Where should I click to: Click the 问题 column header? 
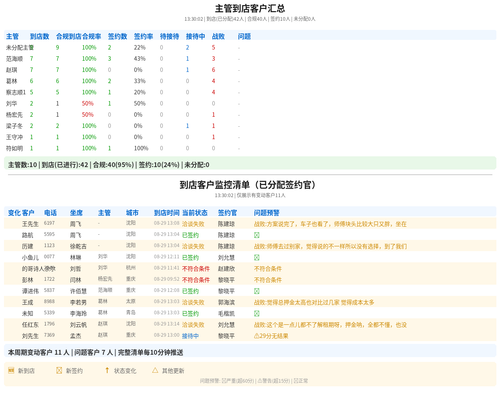pos(244,36)
